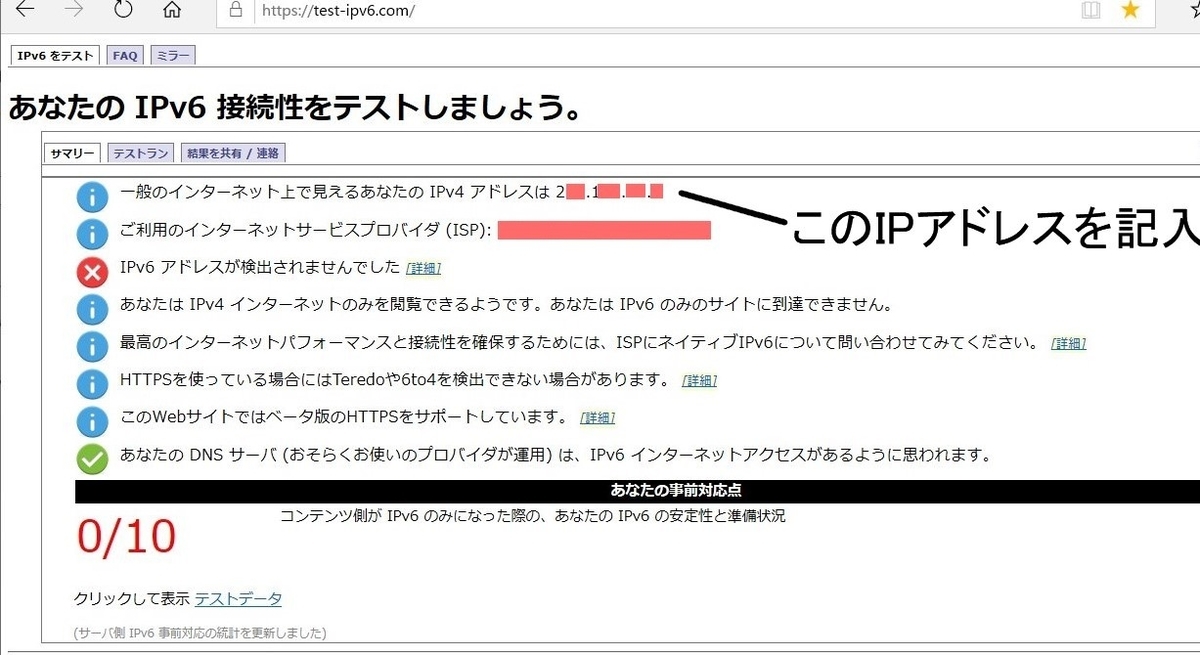This screenshot has height=655, width=1200.
Task: Go back with the browser back arrow
Action: point(26,10)
